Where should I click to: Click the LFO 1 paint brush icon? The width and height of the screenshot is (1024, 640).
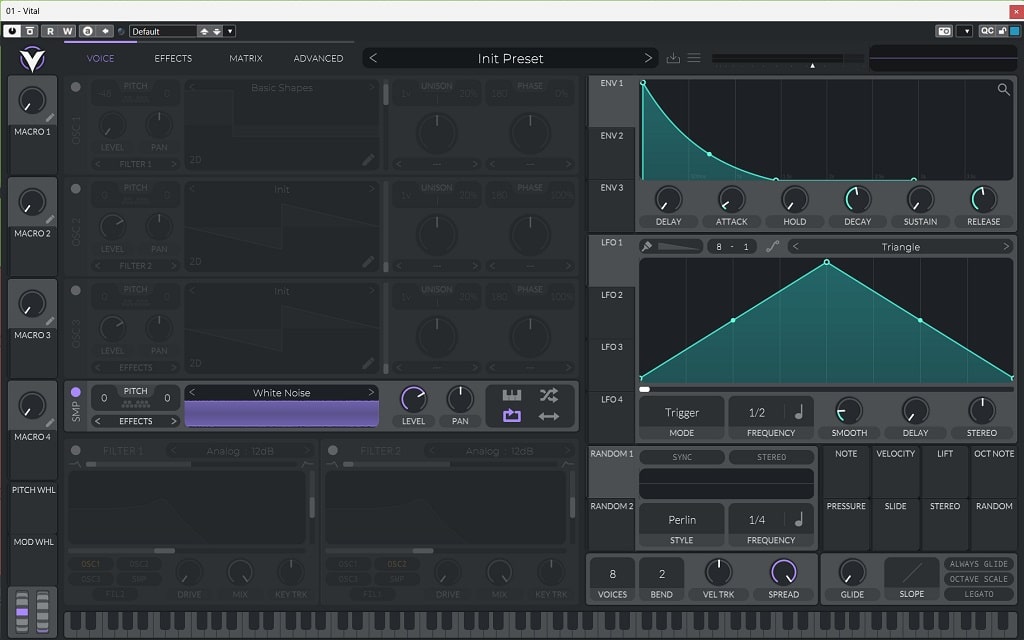point(647,246)
